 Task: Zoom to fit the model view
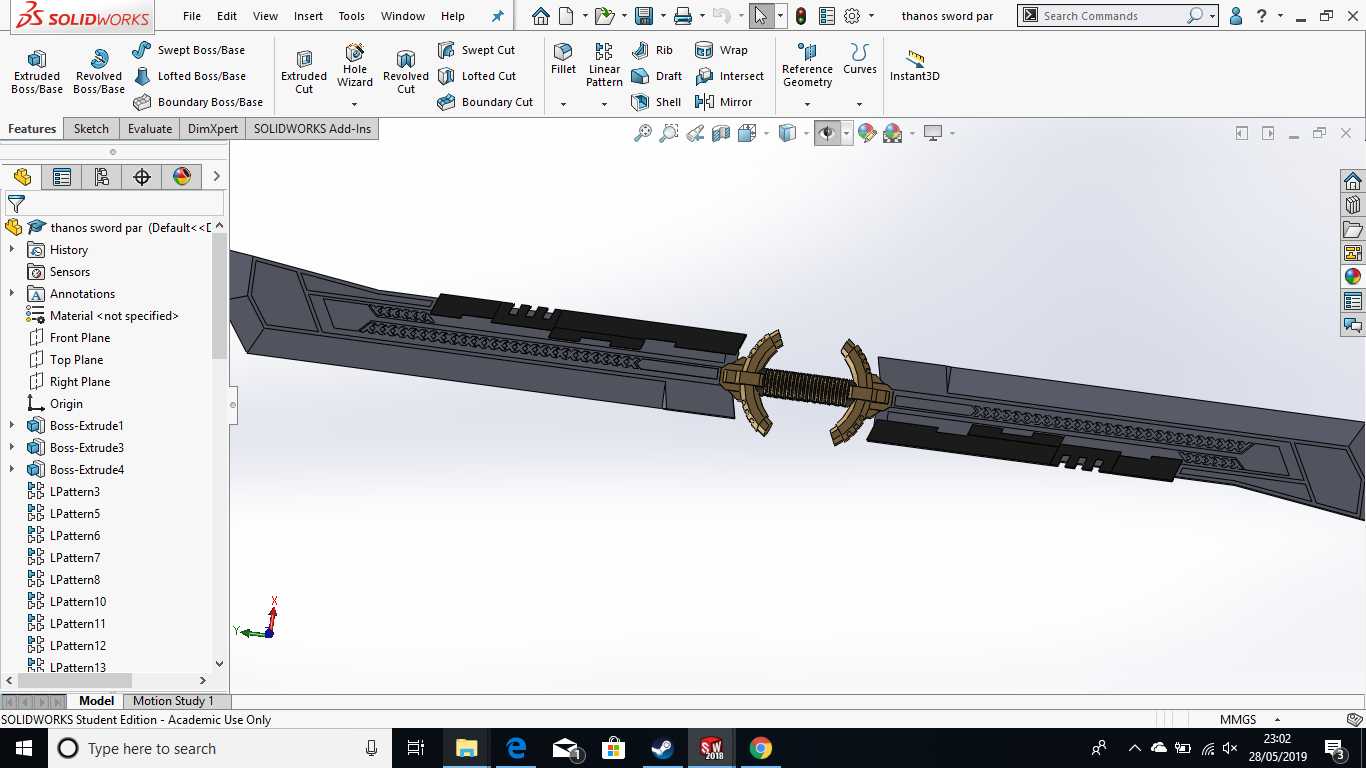click(x=643, y=133)
